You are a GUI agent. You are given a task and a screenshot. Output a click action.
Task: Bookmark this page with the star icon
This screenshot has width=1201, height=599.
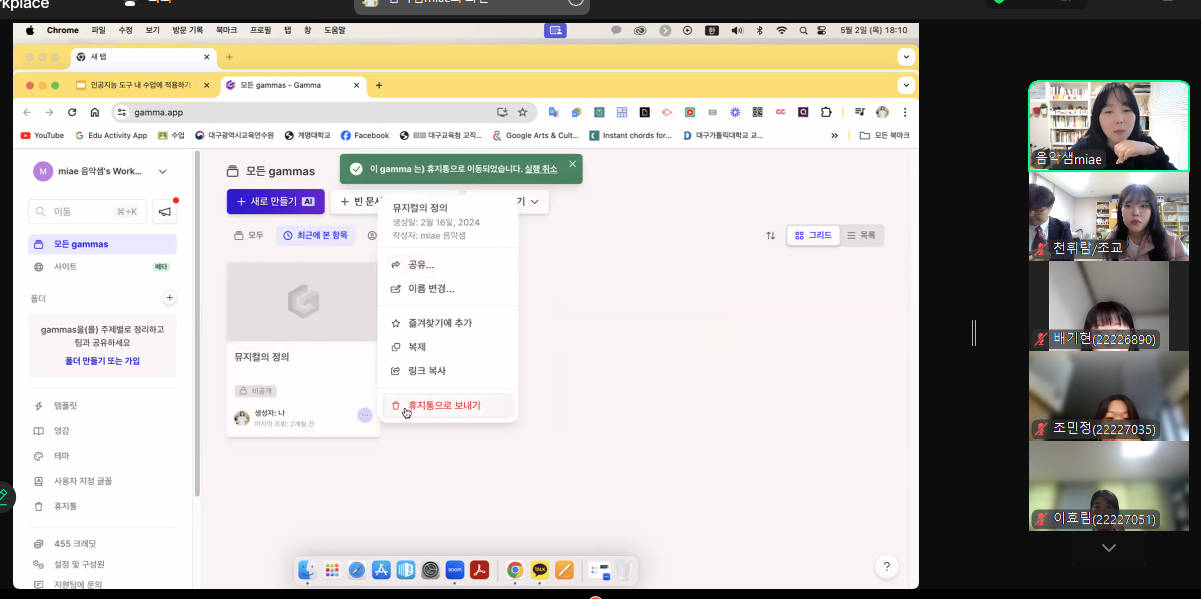tap(522, 112)
